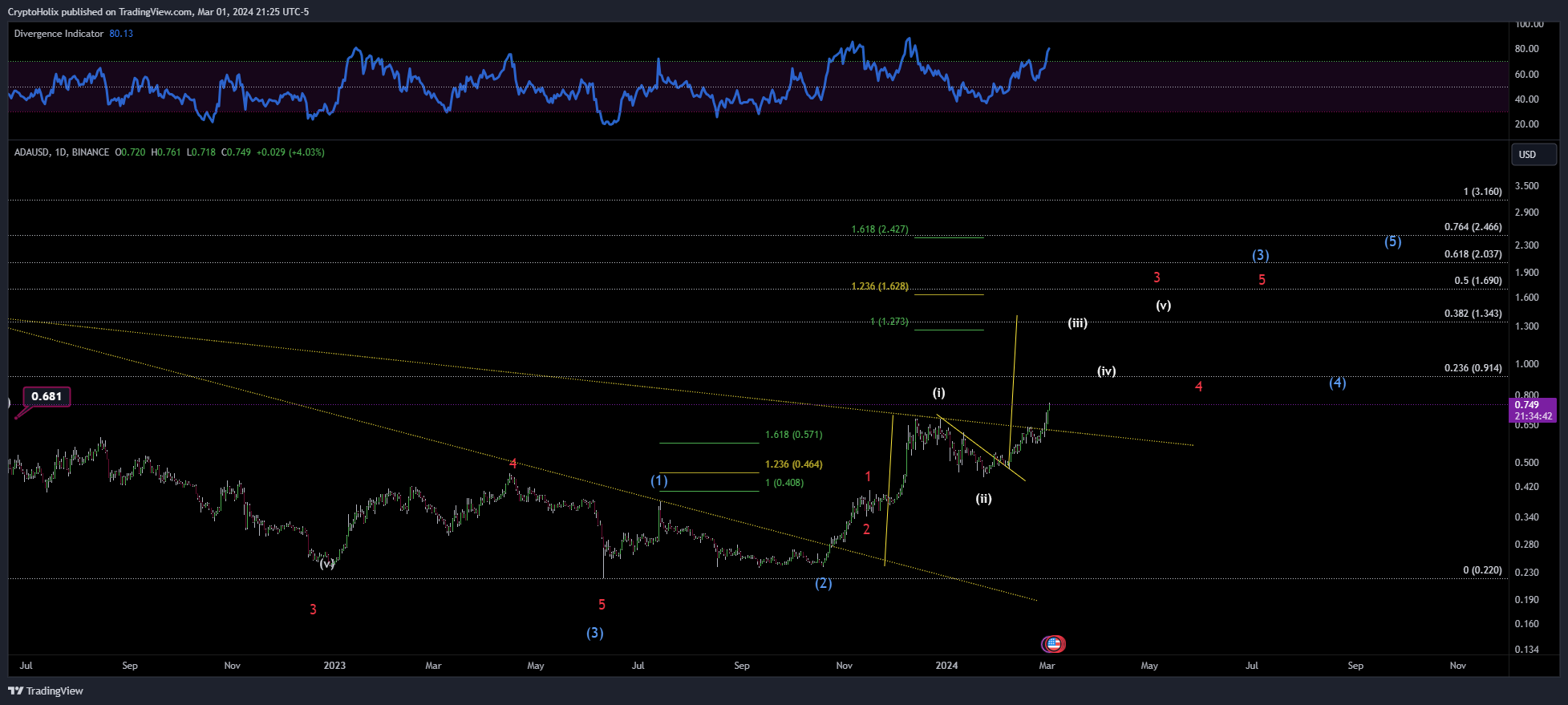Click the 2024 label on time axis
The image size is (1568, 705).
(946, 666)
